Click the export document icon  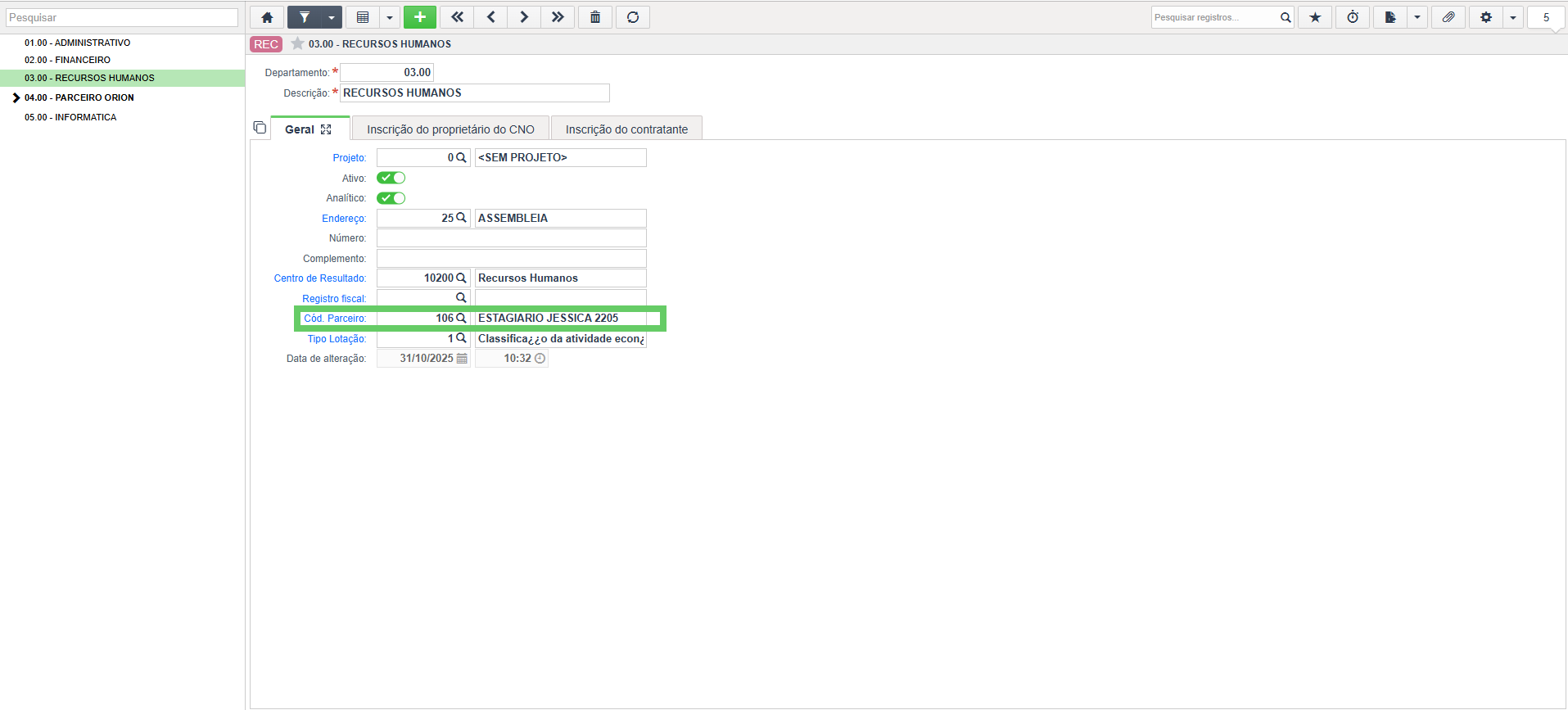(1390, 17)
